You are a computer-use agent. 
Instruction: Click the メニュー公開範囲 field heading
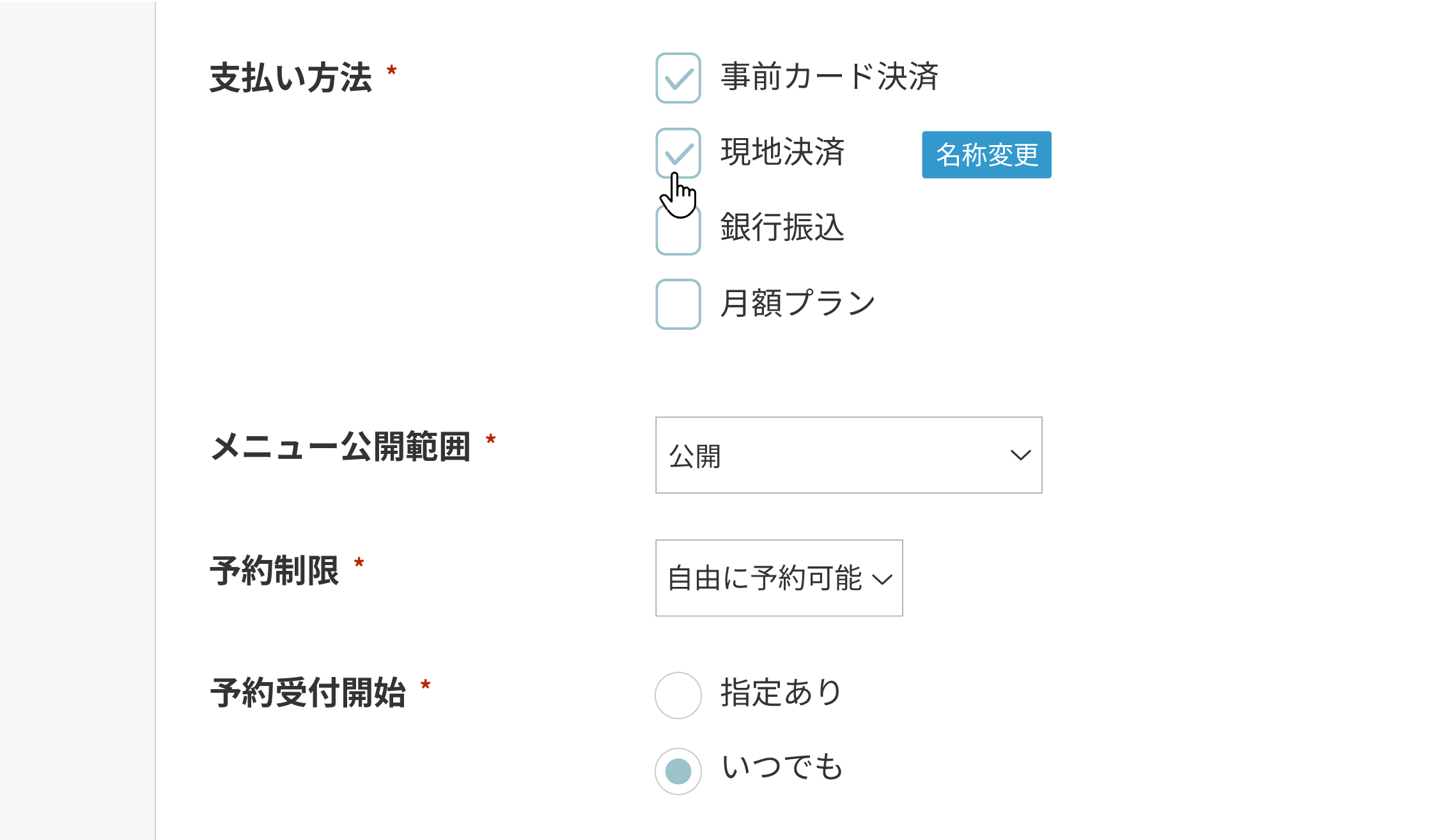341,446
